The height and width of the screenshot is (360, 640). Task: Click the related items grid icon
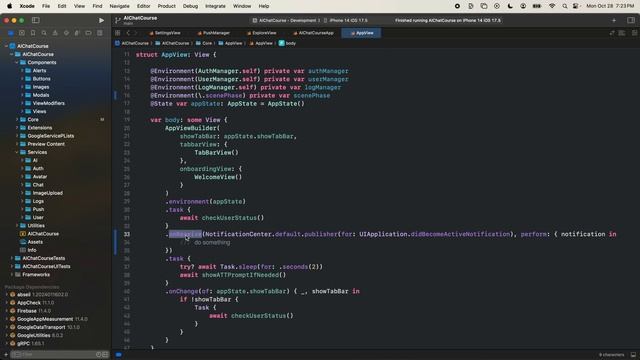pyautogui.click(x=118, y=33)
